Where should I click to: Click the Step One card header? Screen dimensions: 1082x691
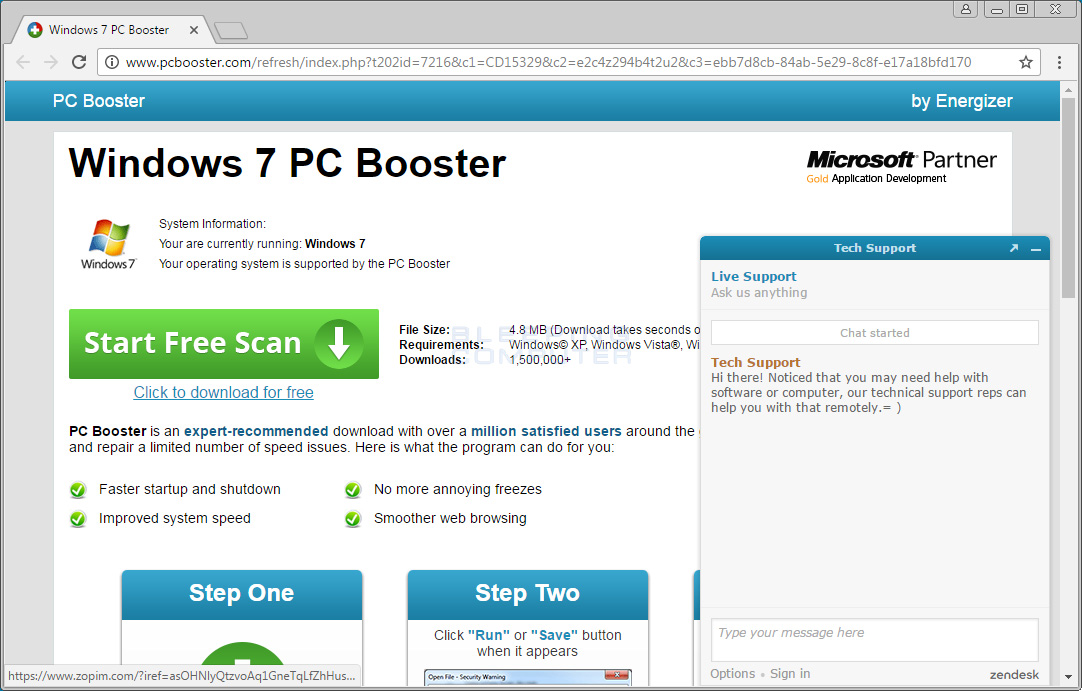click(242, 594)
